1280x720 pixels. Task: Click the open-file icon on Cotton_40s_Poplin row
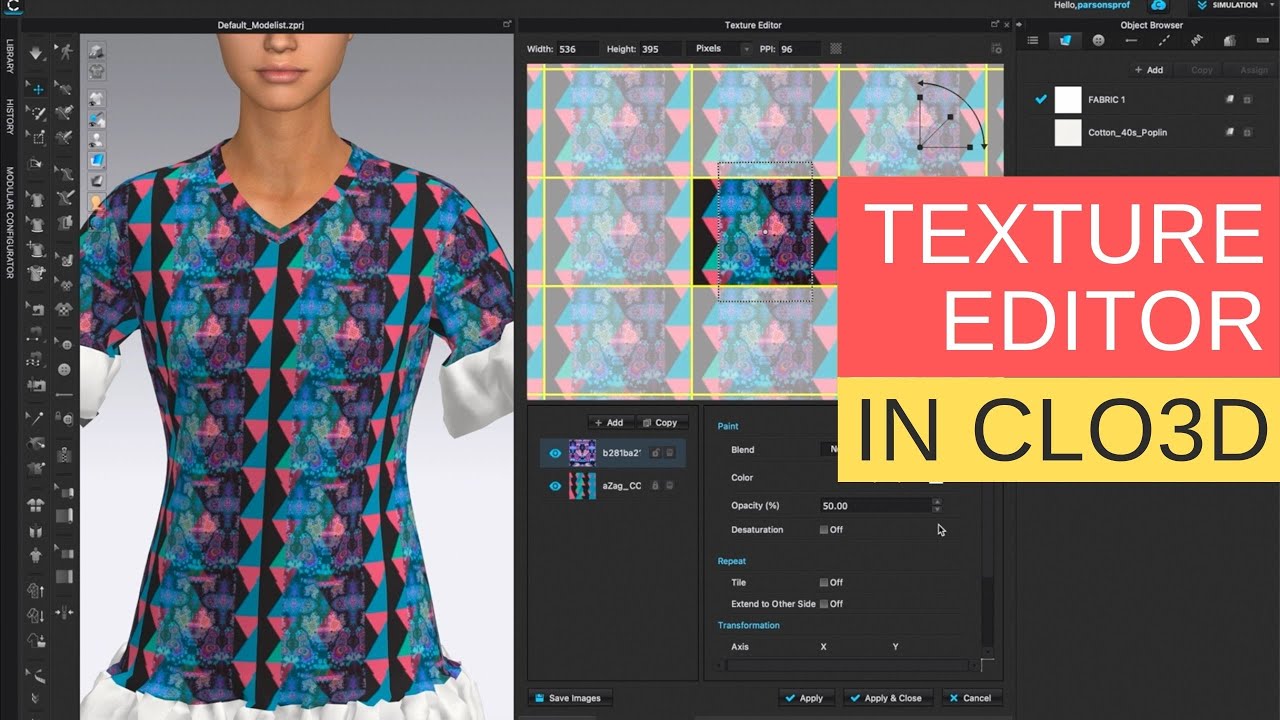[x=1230, y=132]
